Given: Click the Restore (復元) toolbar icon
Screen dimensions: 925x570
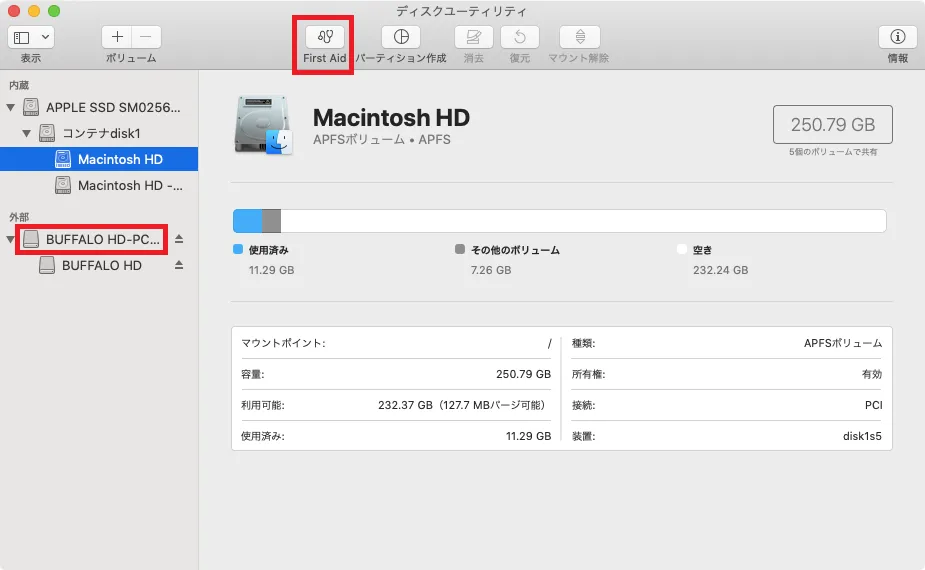Looking at the screenshot, I should (x=520, y=37).
